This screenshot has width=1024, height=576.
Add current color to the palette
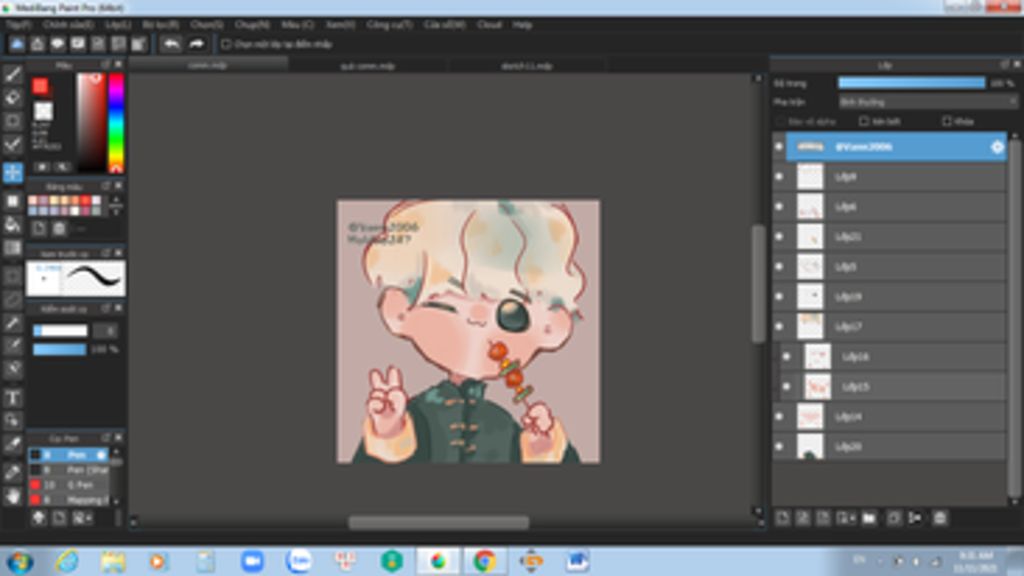(x=39, y=228)
